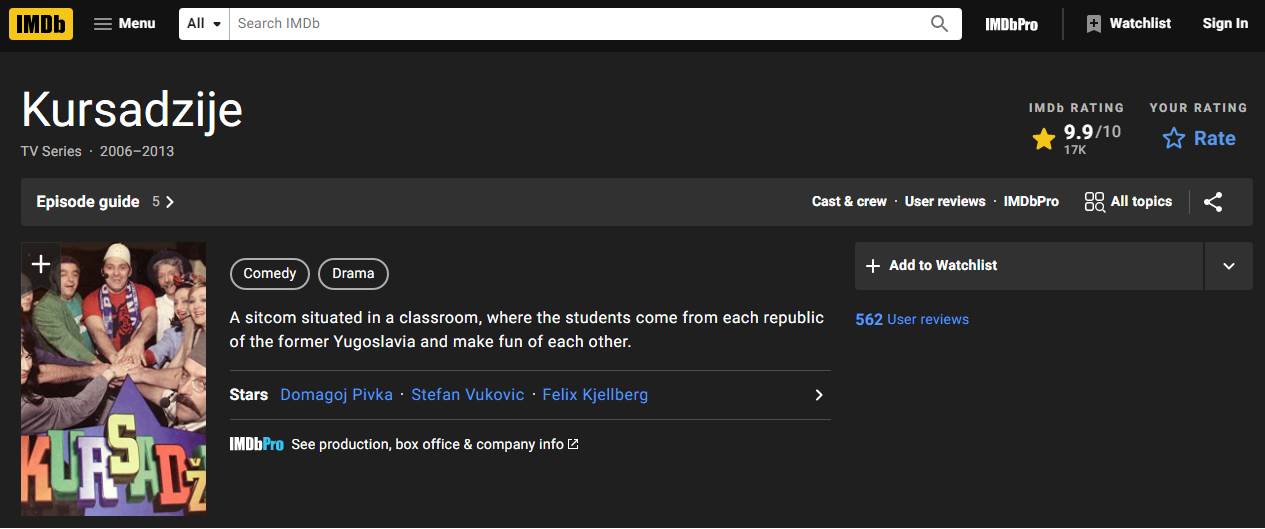Click the IMDb logo home icon
The height and width of the screenshot is (529, 1265).
point(41,23)
